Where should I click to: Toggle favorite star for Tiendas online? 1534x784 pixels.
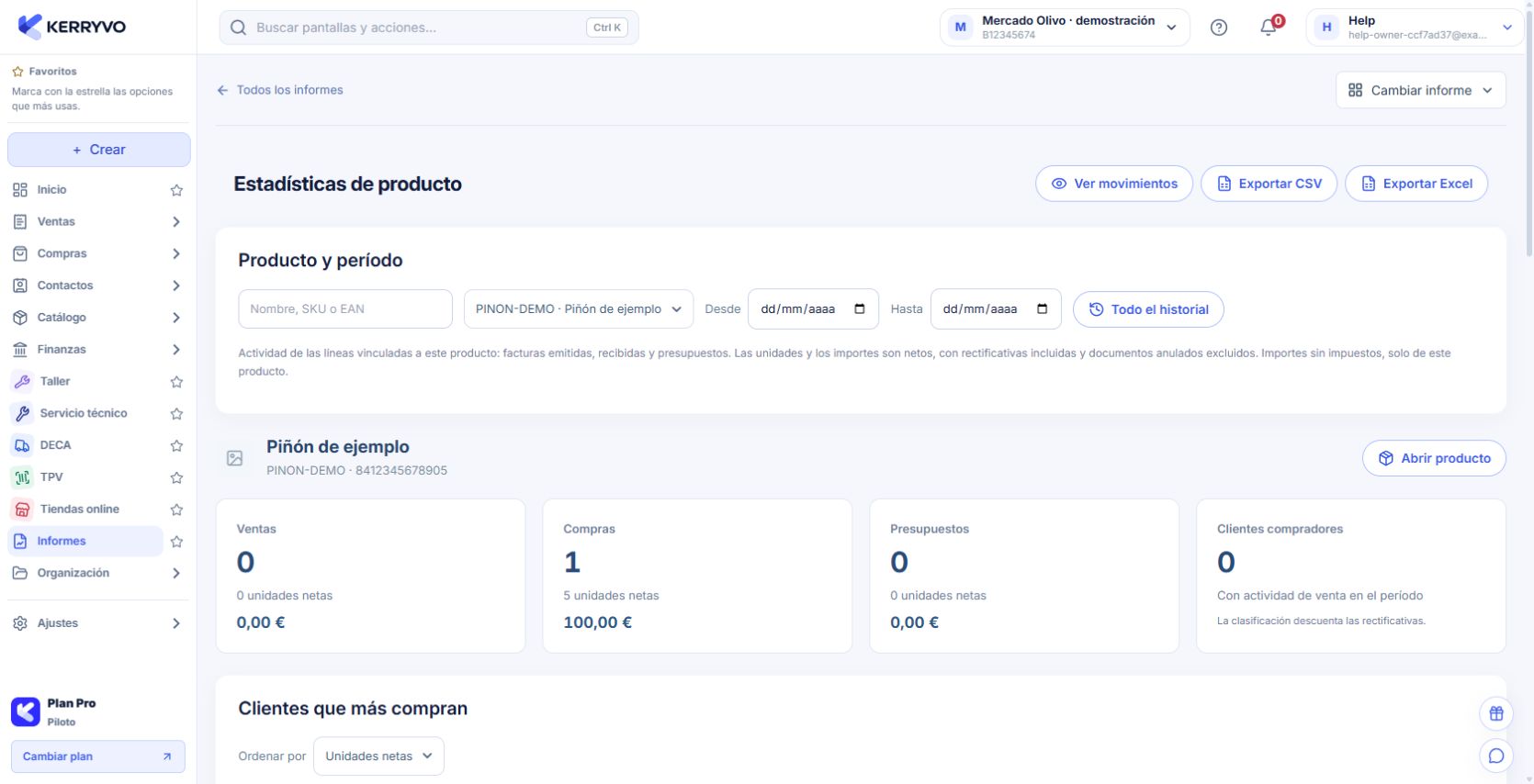click(x=176, y=510)
